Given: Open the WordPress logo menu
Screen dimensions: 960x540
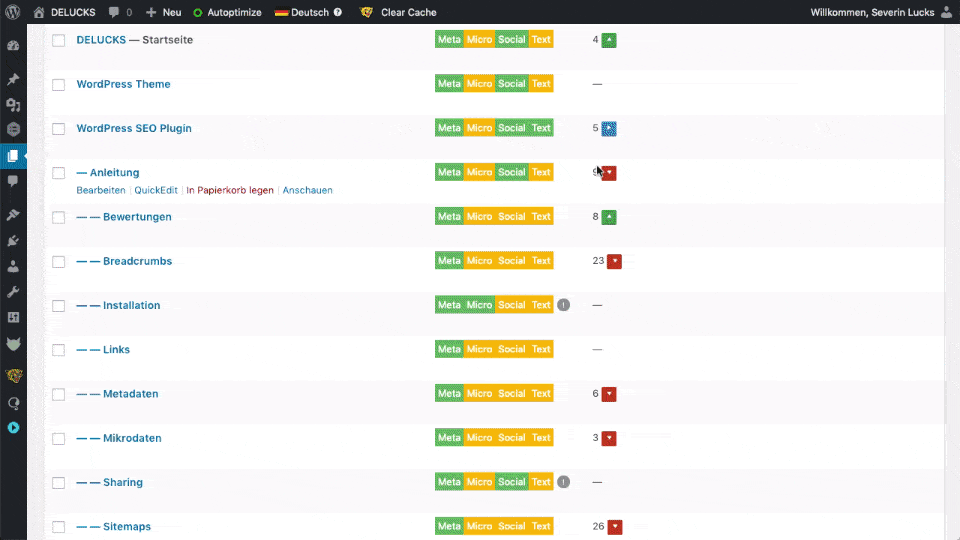Looking at the screenshot, I should 13,12.
